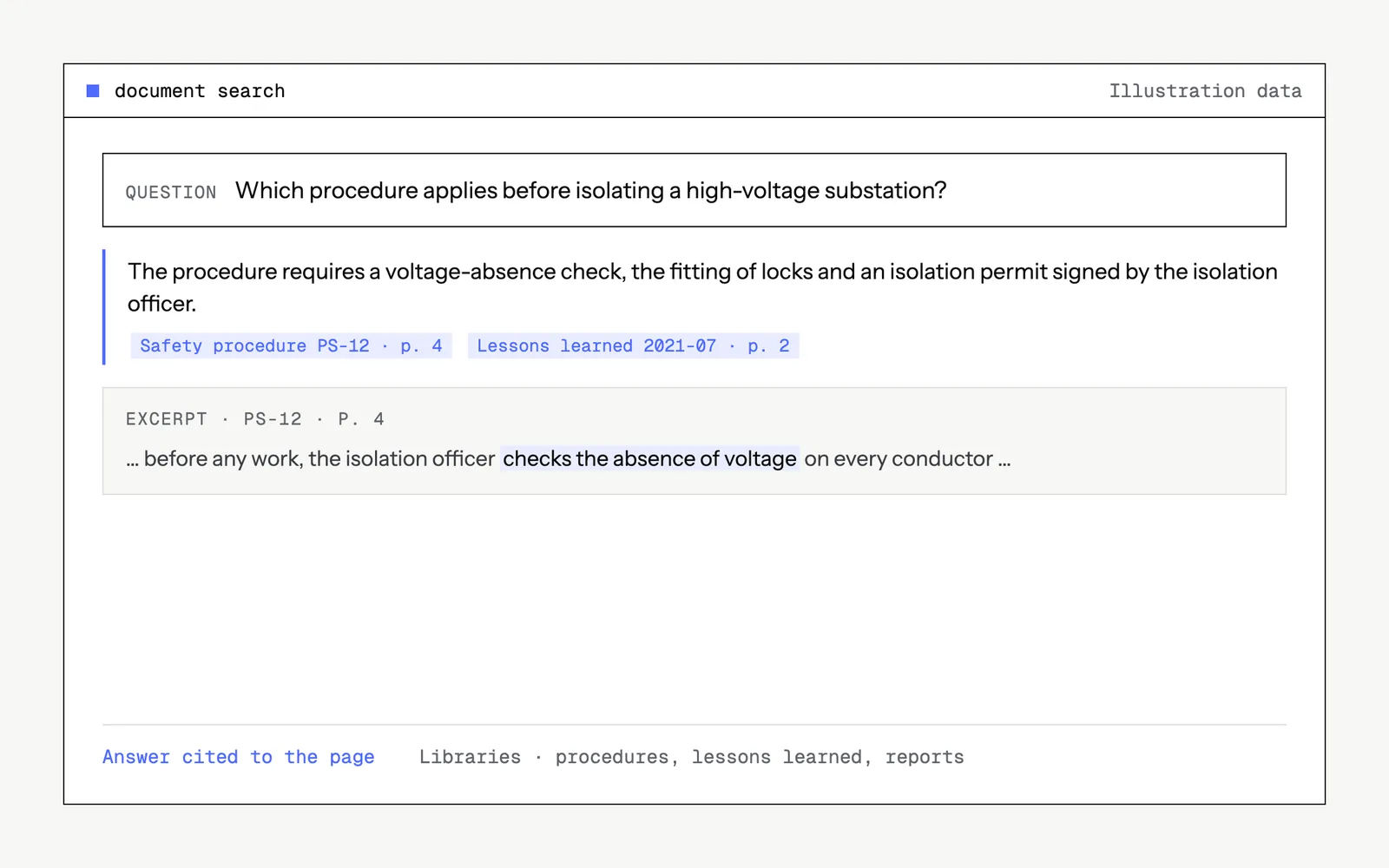Click the answer text about voltage-absence check

(702, 287)
